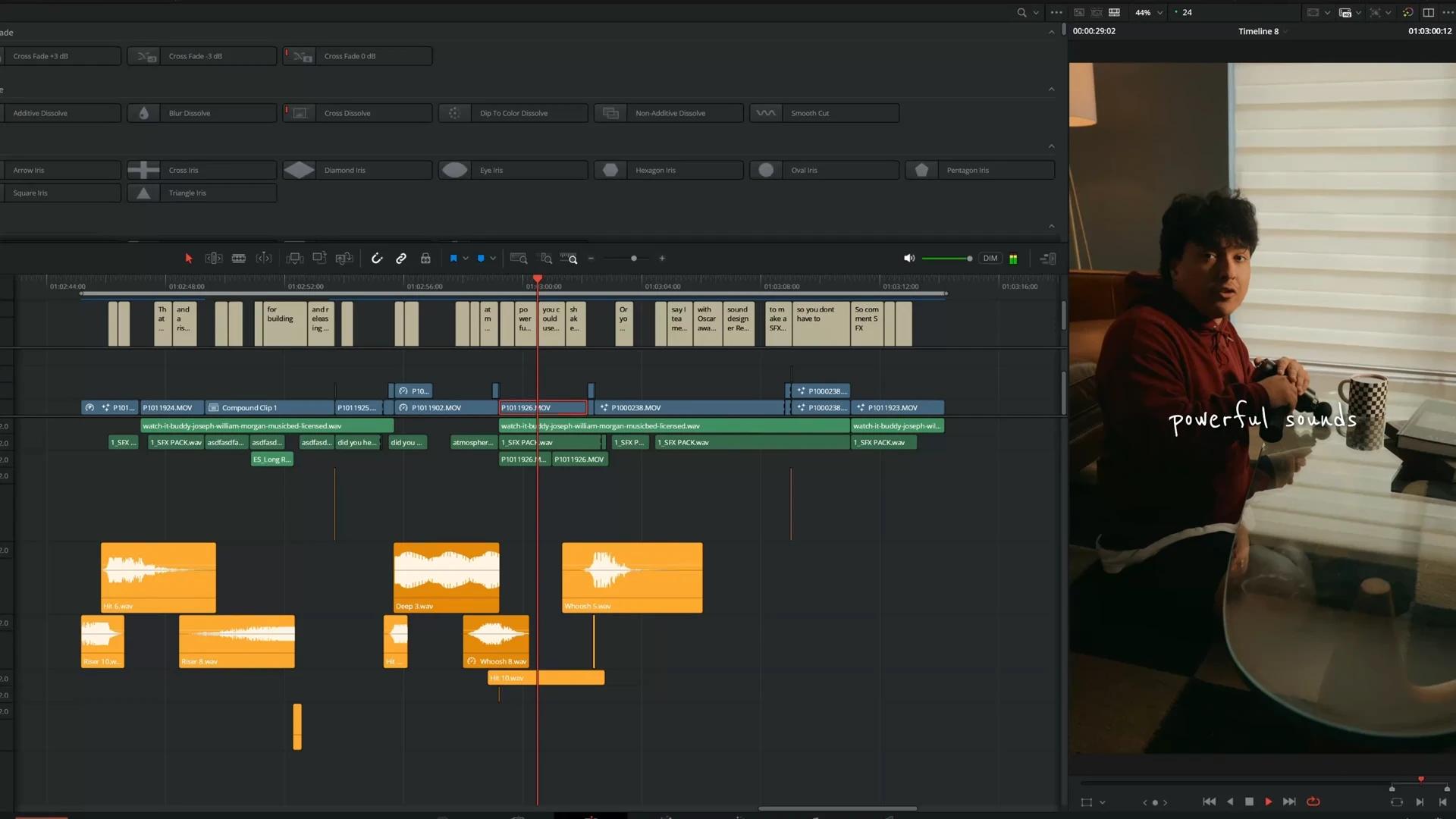This screenshot has height=819, width=1456.
Task: Click the timeline zoom-in plus icon
Action: 662,259
